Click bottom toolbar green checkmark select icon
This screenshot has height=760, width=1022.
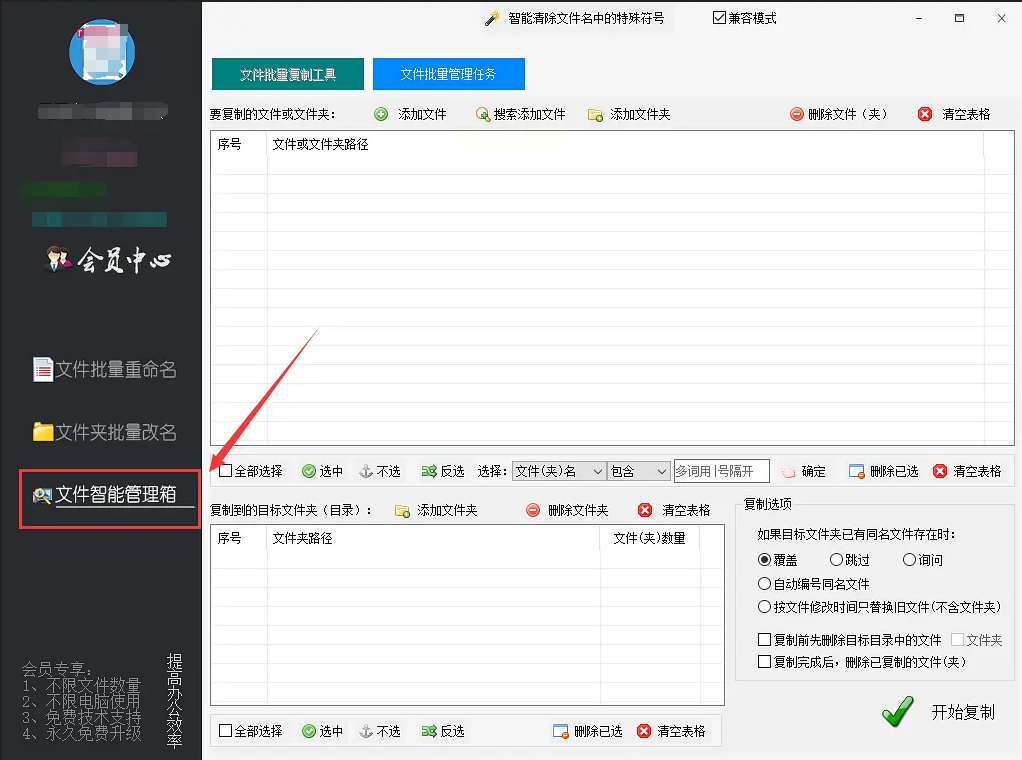[x=309, y=731]
